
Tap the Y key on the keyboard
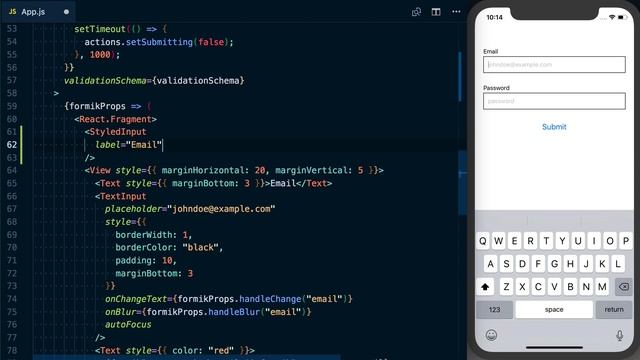coord(562,241)
